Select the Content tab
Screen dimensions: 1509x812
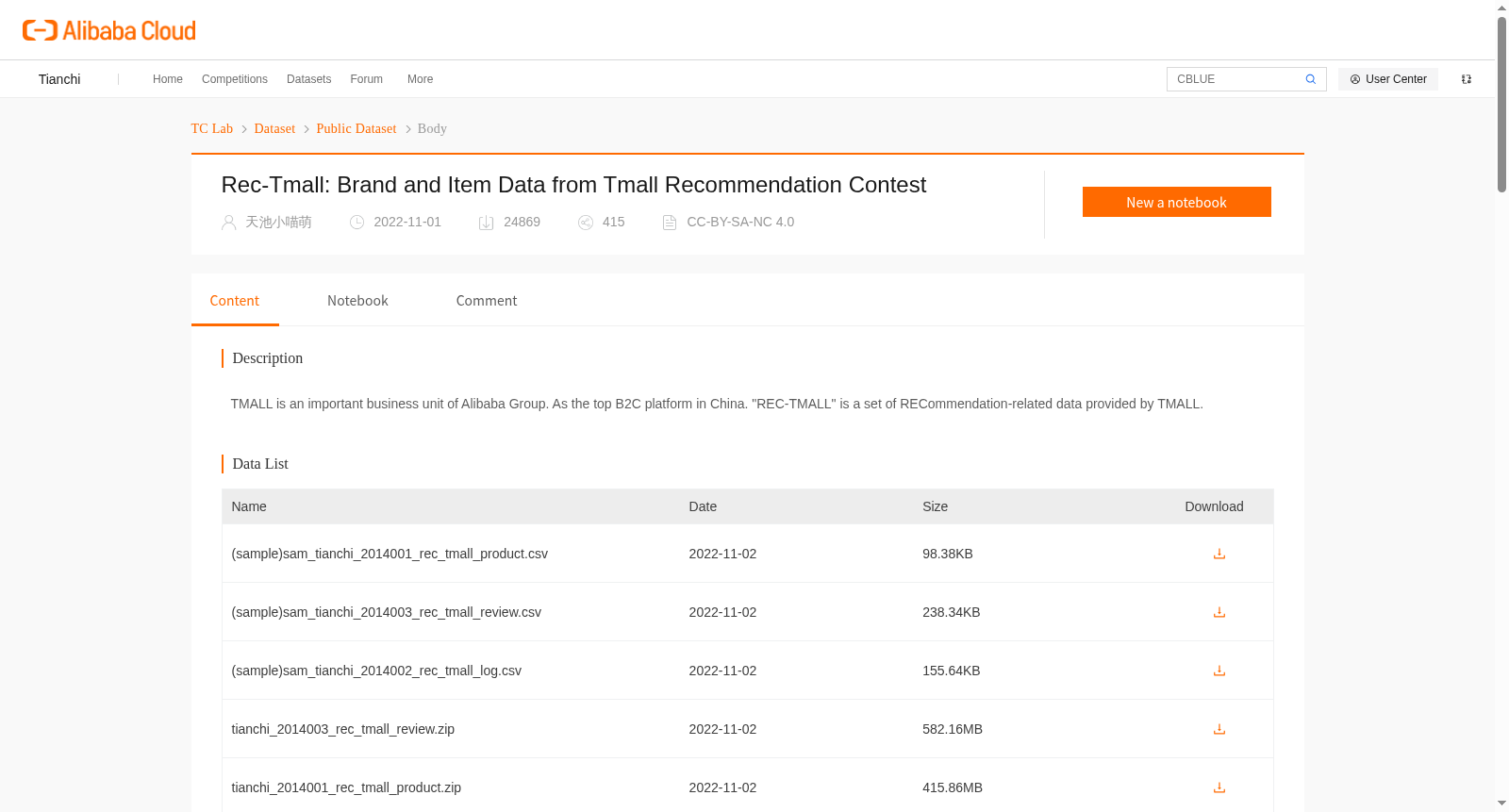[234, 301]
